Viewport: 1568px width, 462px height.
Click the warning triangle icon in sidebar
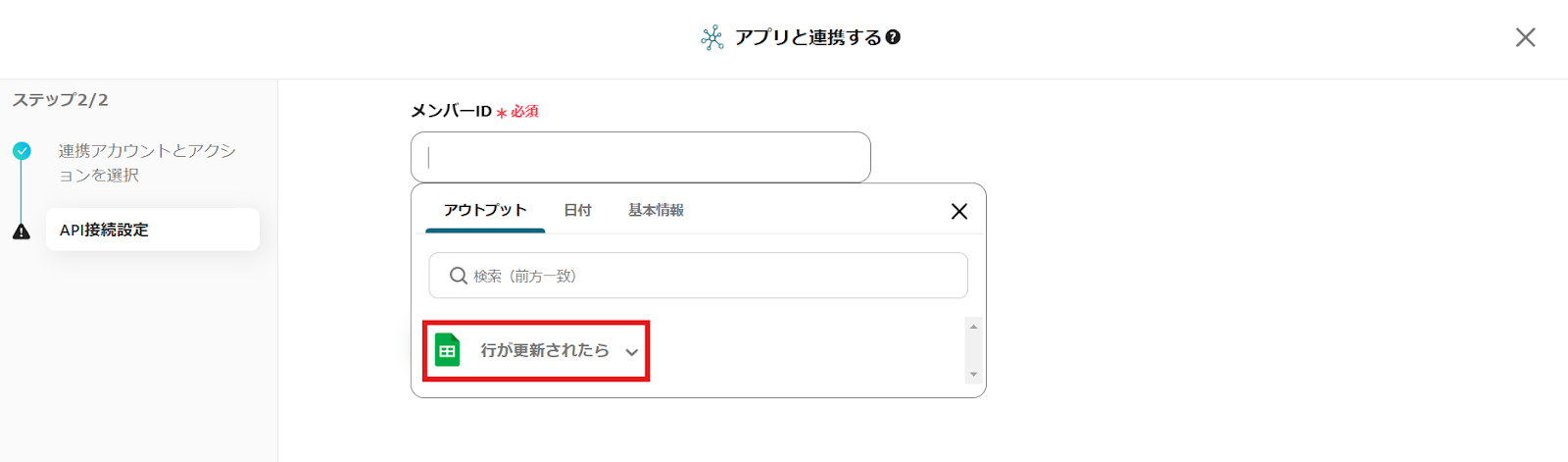22,231
